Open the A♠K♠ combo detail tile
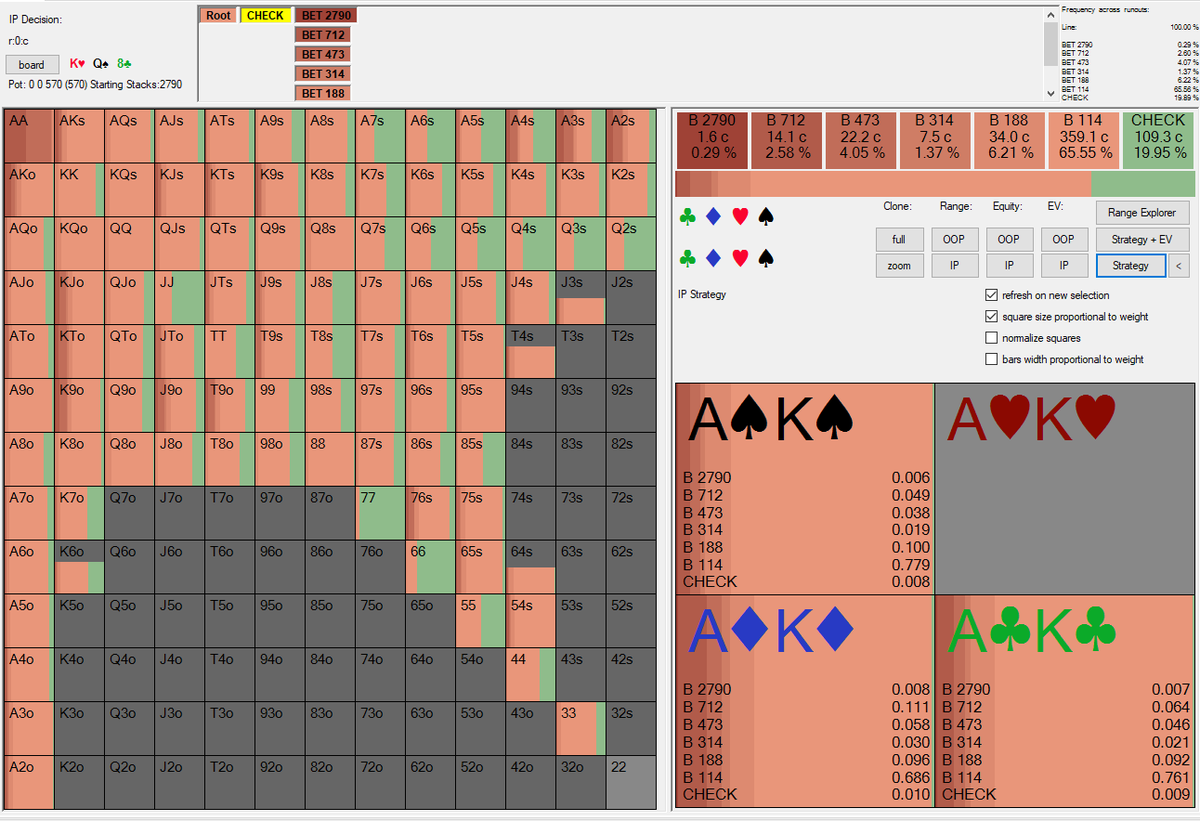This screenshot has width=1200, height=821. [x=805, y=489]
